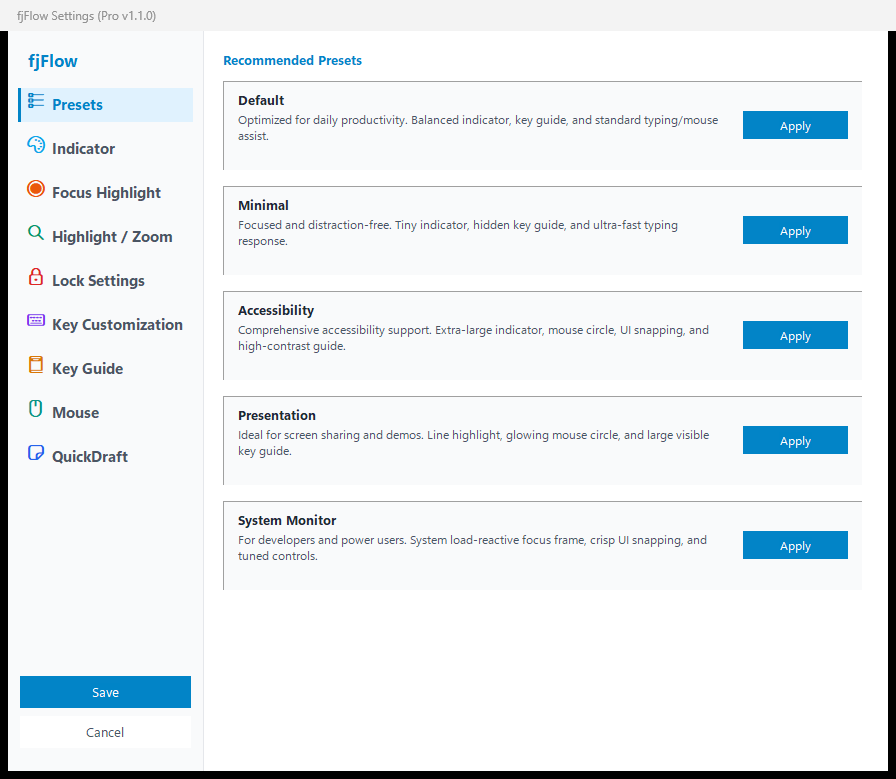
Task: Click the Highlight / Zoom magnifier icon
Action: 35,233
